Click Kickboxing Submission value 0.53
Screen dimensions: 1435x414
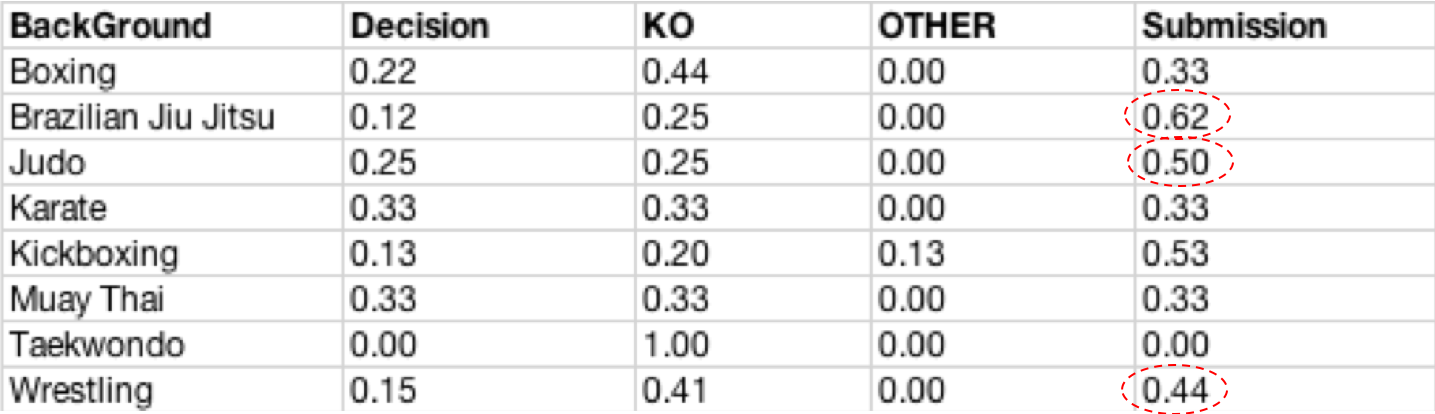pyautogui.click(x=1176, y=254)
